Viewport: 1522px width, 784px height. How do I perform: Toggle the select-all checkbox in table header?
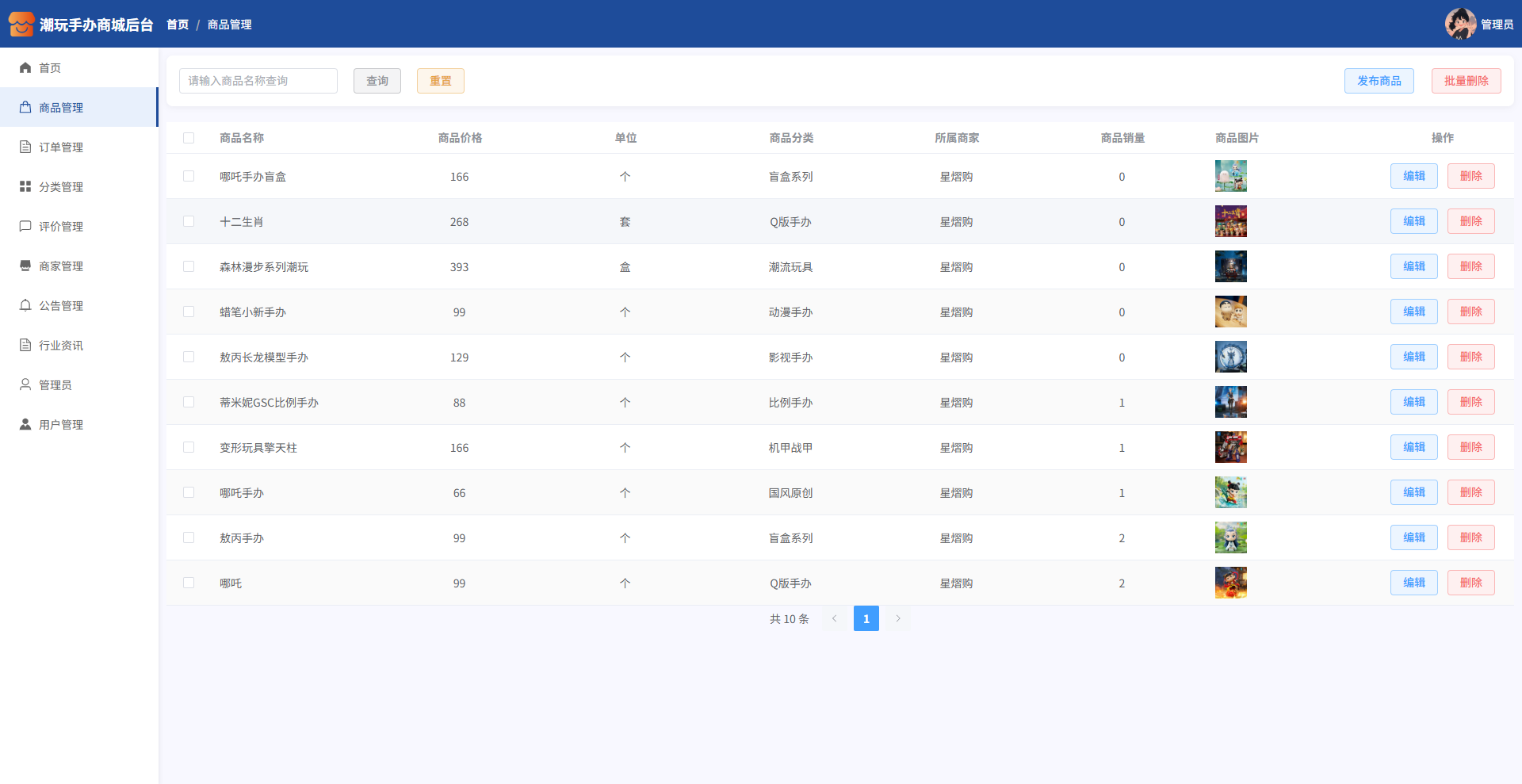189,138
